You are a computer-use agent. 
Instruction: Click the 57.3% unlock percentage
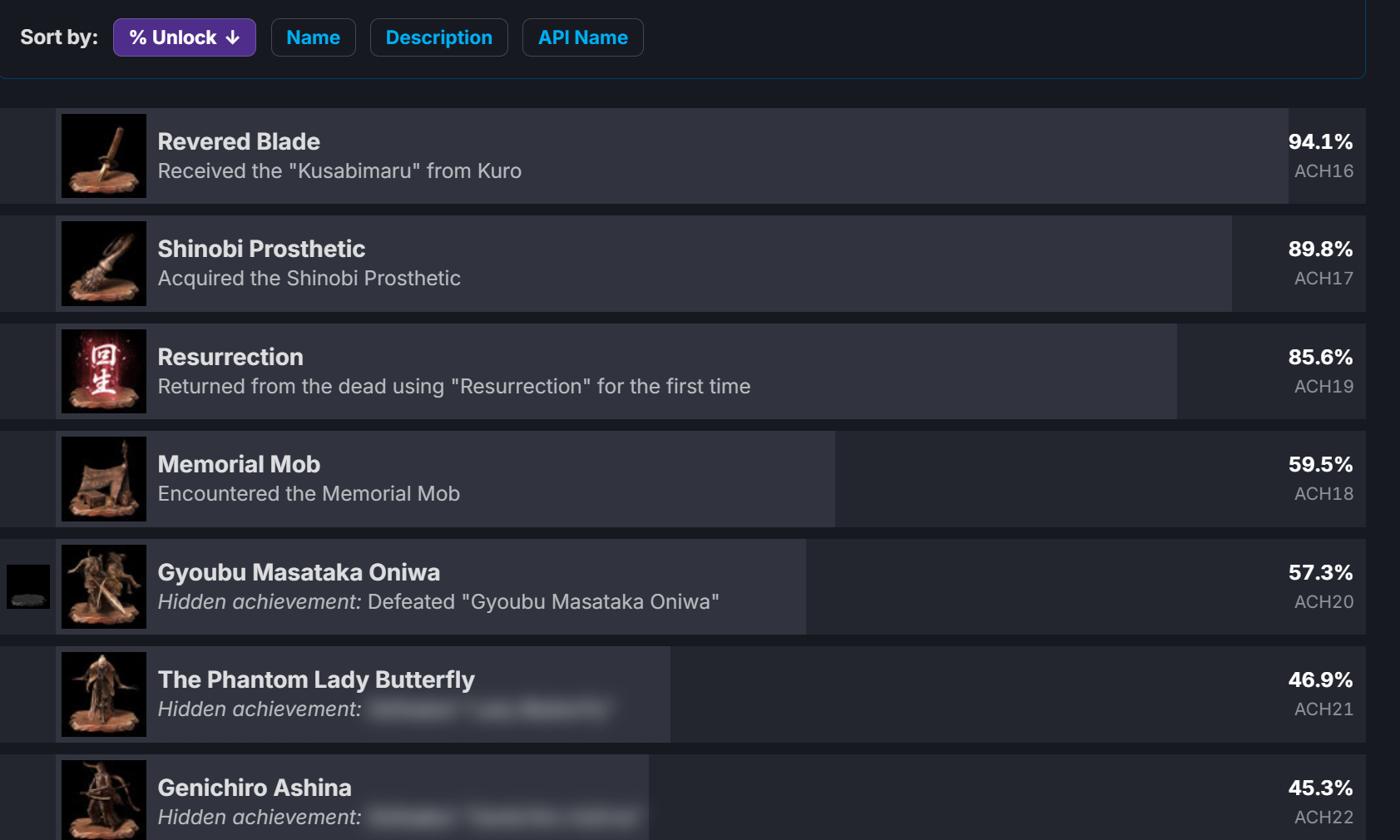pyautogui.click(x=1320, y=572)
